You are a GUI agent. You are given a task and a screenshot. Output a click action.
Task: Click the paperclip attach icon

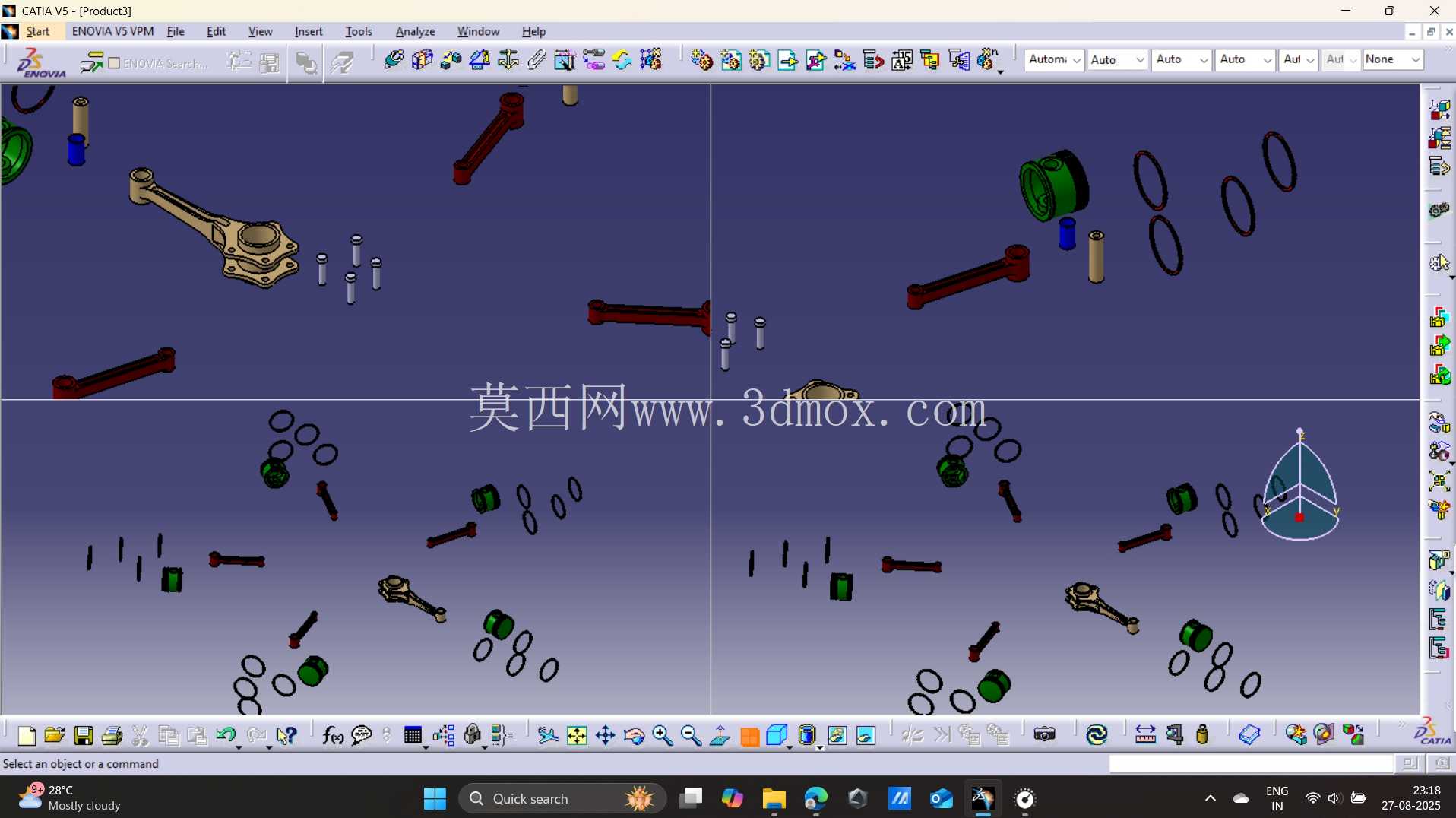point(537,59)
